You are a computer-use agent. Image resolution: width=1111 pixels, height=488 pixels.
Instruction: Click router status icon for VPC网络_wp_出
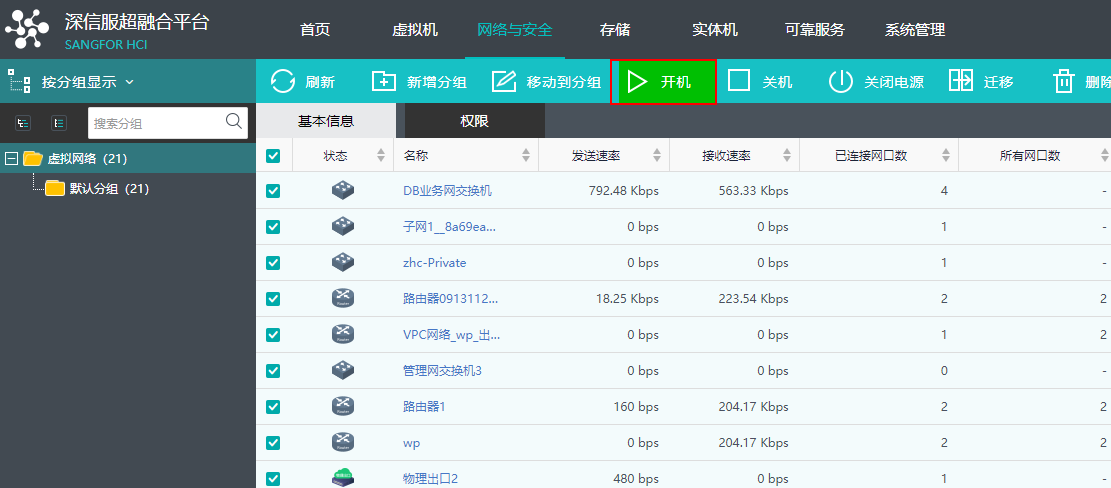coord(343,334)
